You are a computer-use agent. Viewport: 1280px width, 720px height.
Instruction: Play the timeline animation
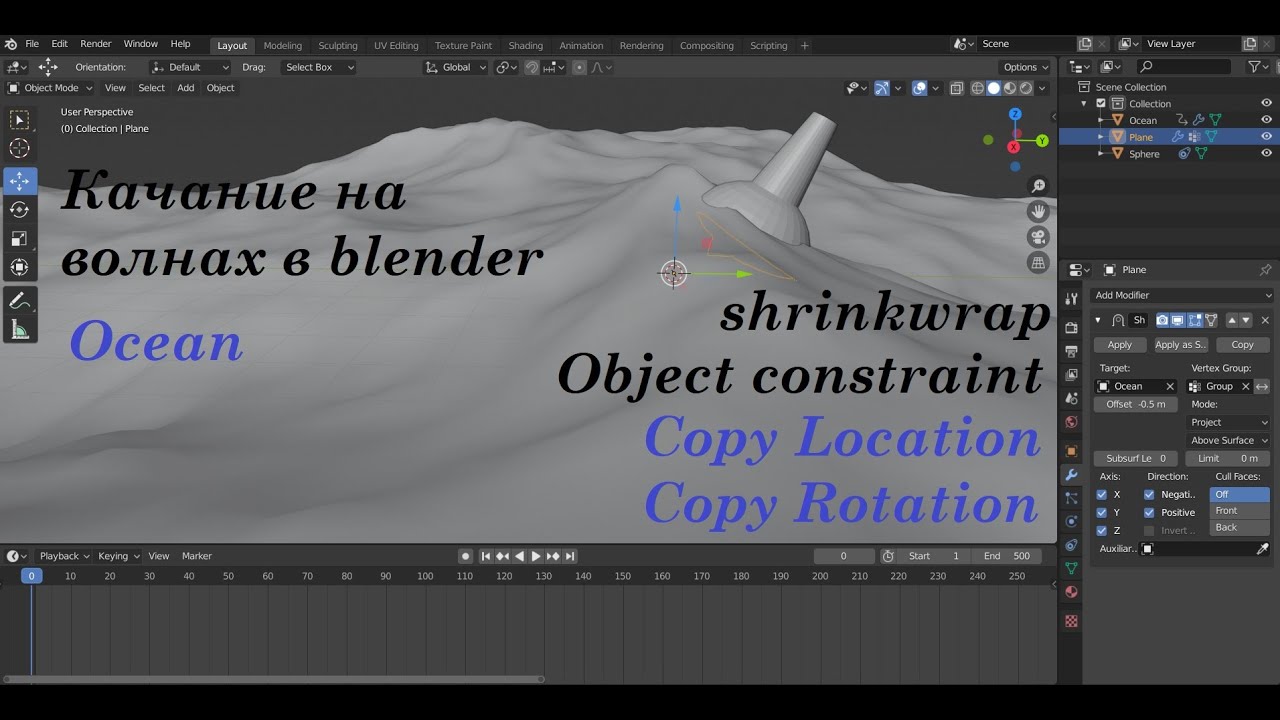pos(536,556)
